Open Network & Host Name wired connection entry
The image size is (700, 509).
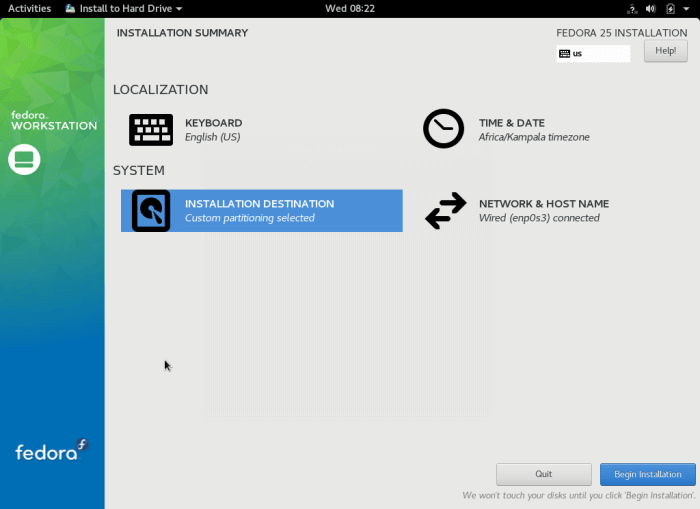pyautogui.click(x=539, y=218)
